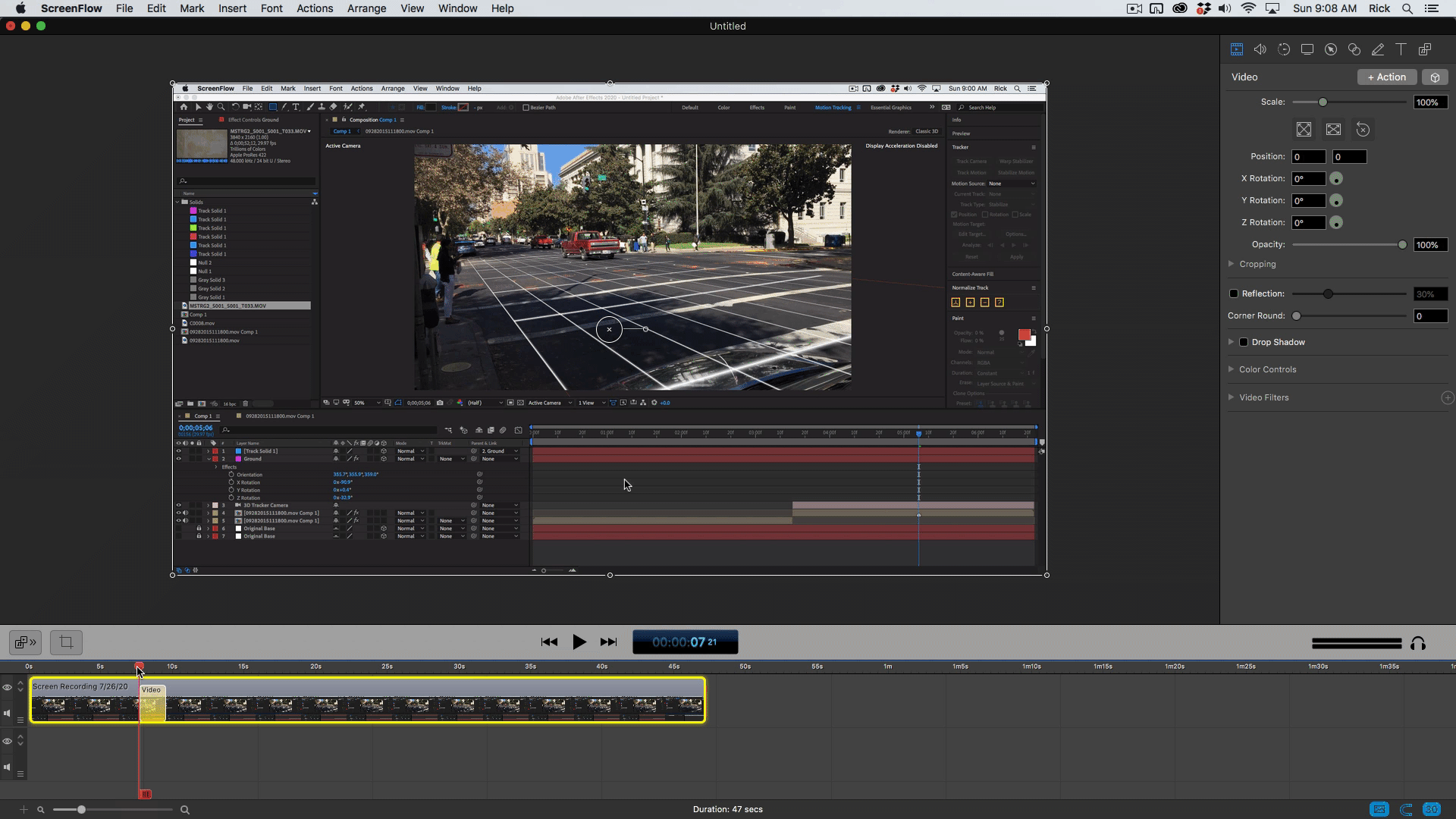Click the play button
Screen dimensions: 1456x819
click(x=579, y=642)
